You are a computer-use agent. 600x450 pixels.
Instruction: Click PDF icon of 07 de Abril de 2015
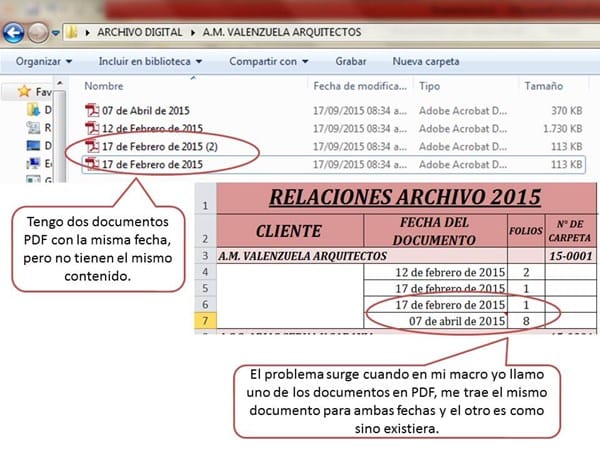coord(92,110)
